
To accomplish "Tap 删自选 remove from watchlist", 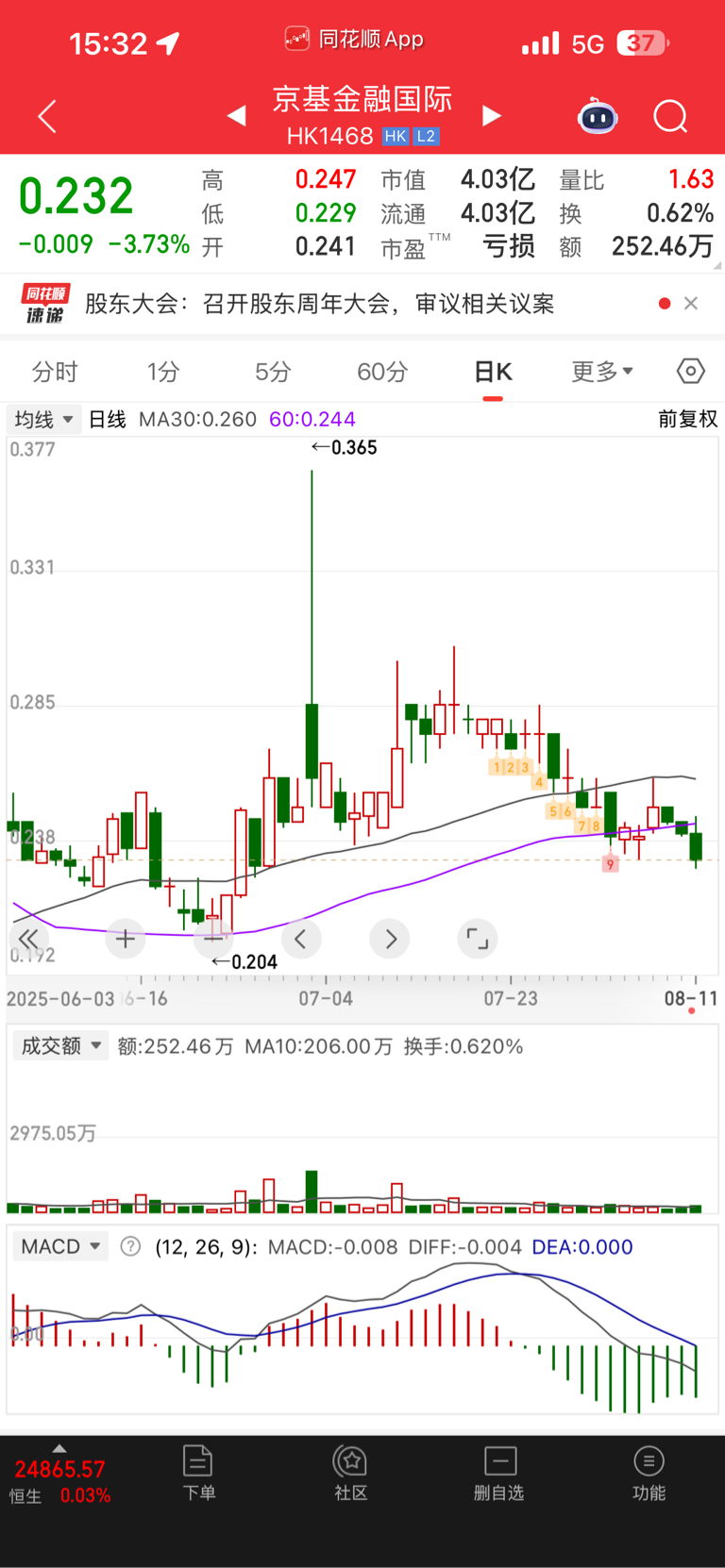I will point(499,1473).
